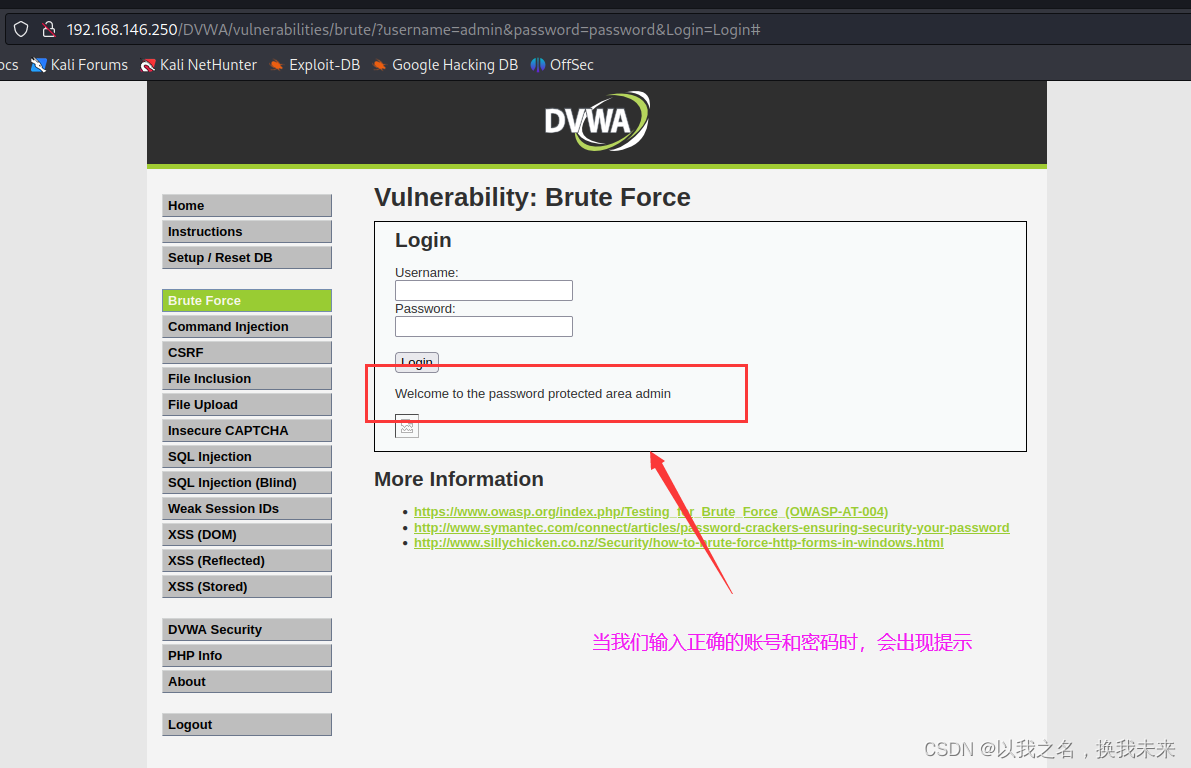Open XSS (DOM) page

[x=247, y=535]
